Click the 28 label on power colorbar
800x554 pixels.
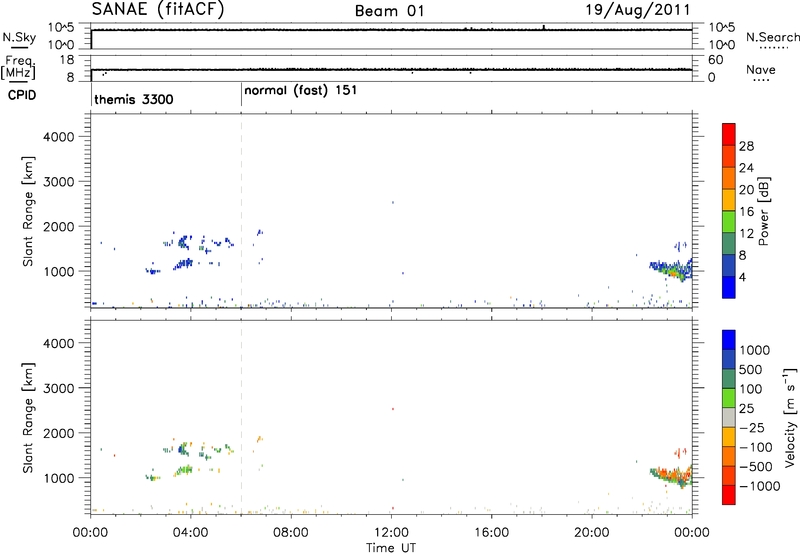746,146
